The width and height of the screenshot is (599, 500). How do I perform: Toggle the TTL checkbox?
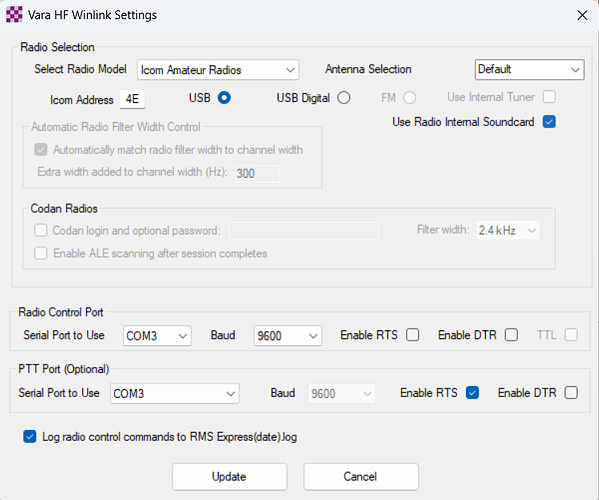click(x=571, y=335)
